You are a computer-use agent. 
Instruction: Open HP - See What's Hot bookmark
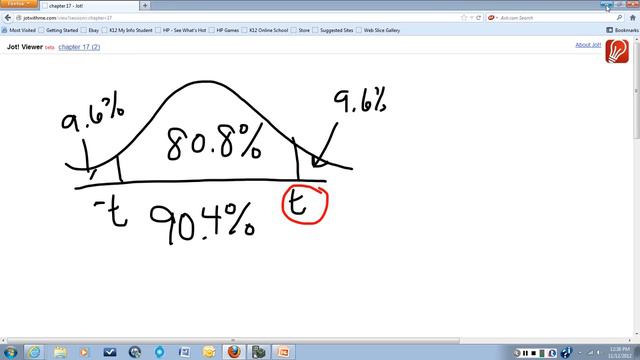coord(181,30)
